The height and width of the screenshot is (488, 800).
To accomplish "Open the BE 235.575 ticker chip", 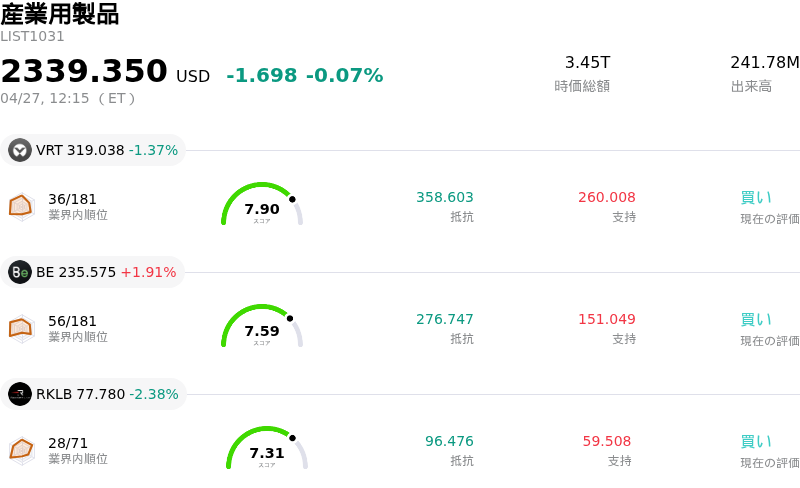I will pos(95,273).
